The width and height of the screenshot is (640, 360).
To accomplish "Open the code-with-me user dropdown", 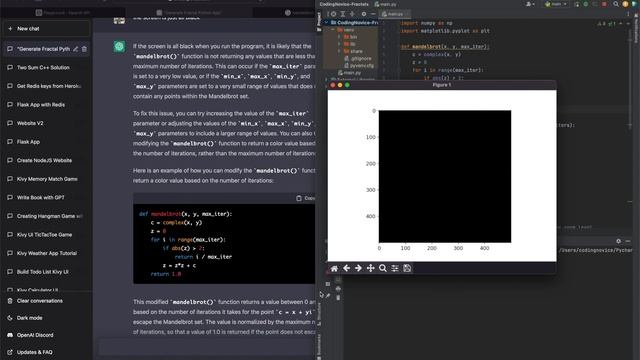I will pos(530,4).
